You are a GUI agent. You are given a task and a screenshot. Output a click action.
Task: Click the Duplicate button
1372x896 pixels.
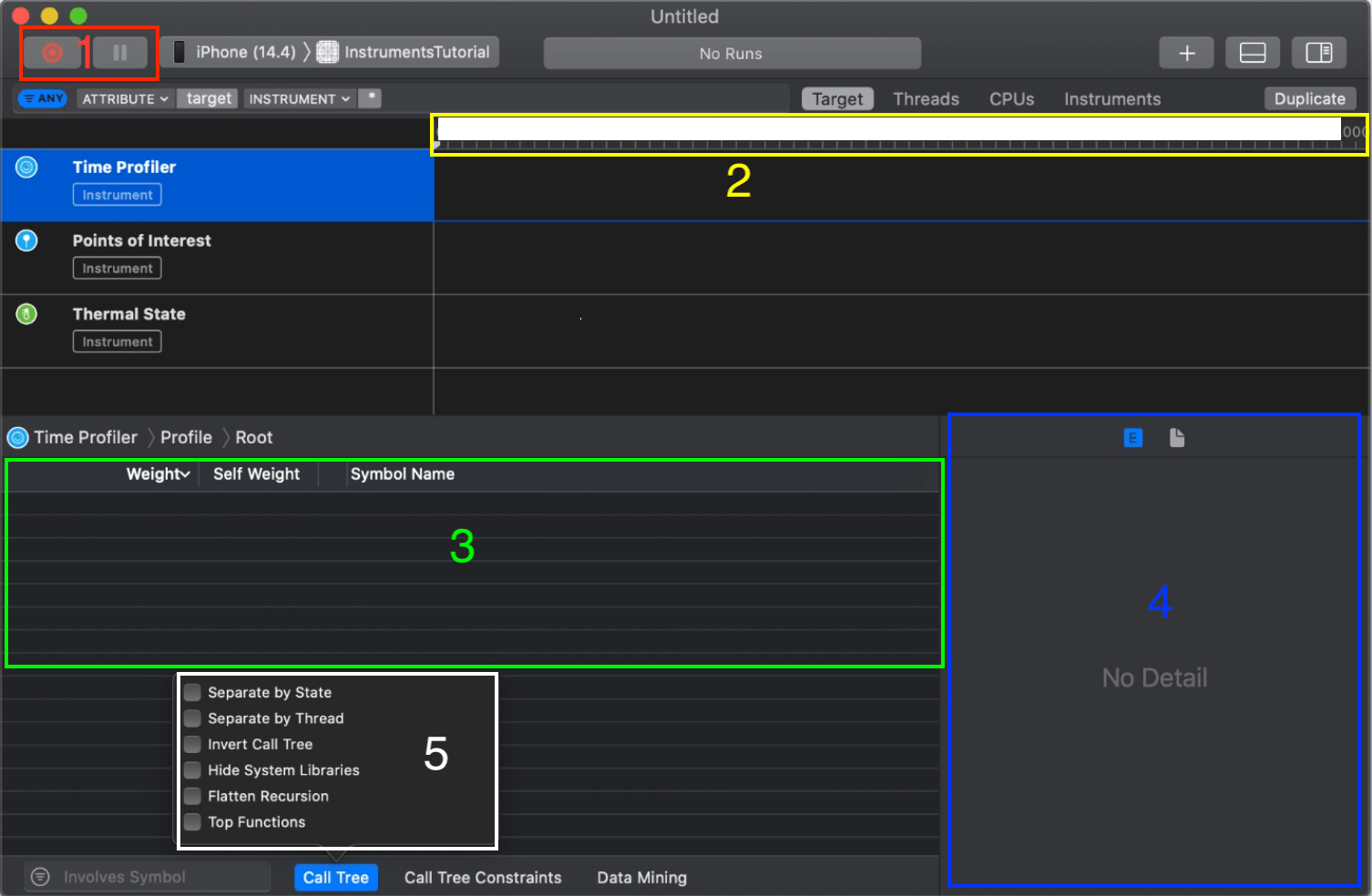point(1309,98)
